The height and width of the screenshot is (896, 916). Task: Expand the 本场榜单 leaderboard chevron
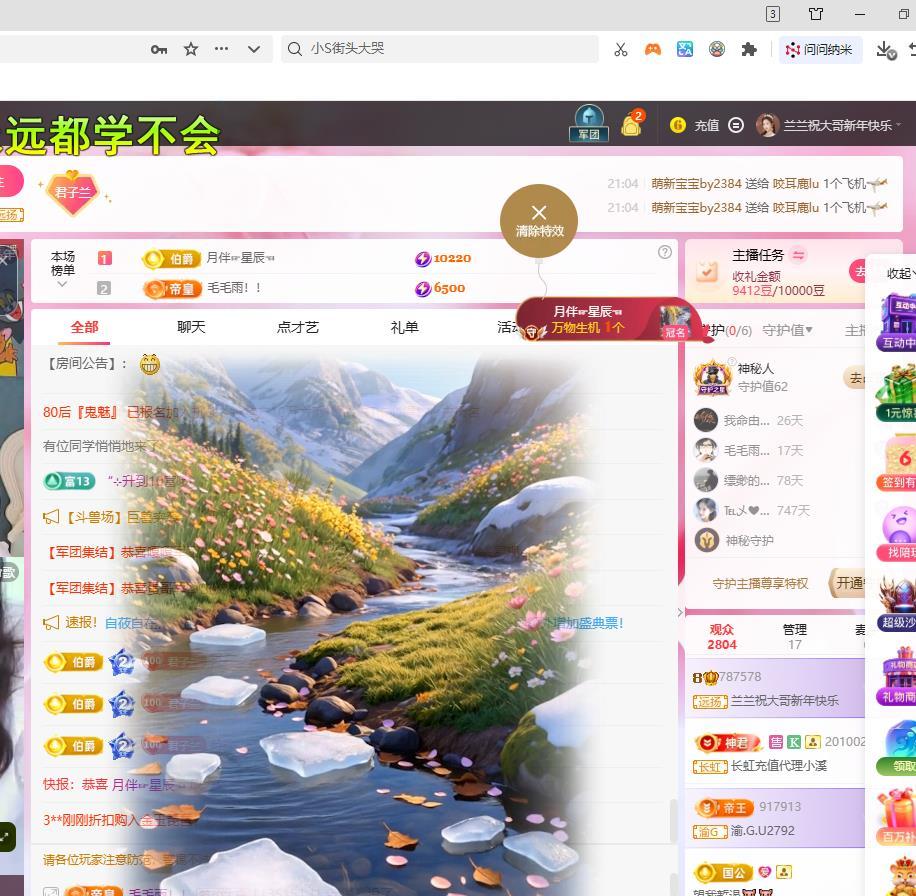click(62, 283)
